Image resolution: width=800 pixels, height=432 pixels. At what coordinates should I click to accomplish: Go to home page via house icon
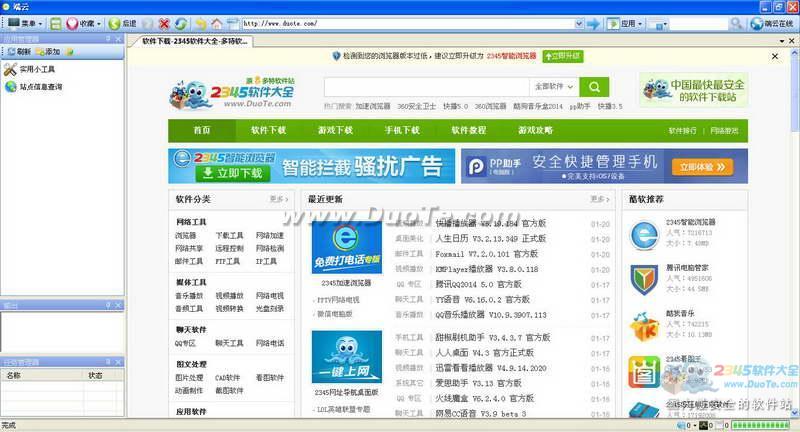217,23
